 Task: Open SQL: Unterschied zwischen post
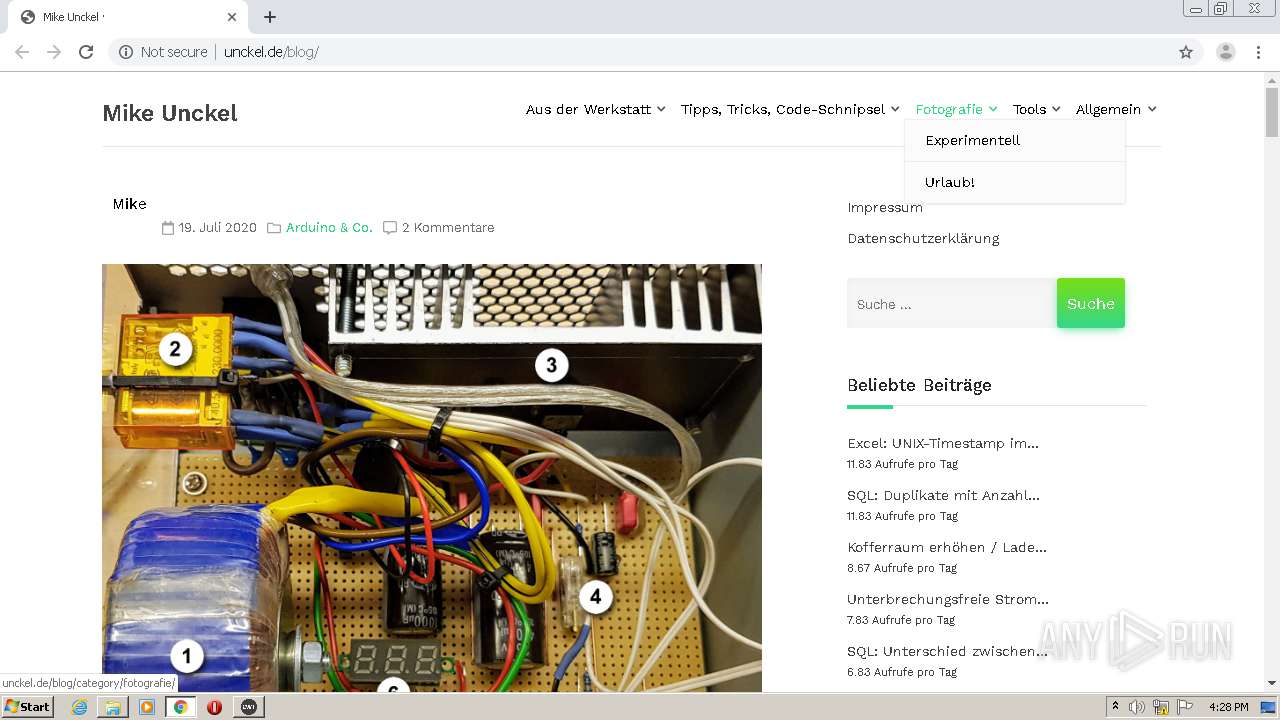(x=947, y=651)
